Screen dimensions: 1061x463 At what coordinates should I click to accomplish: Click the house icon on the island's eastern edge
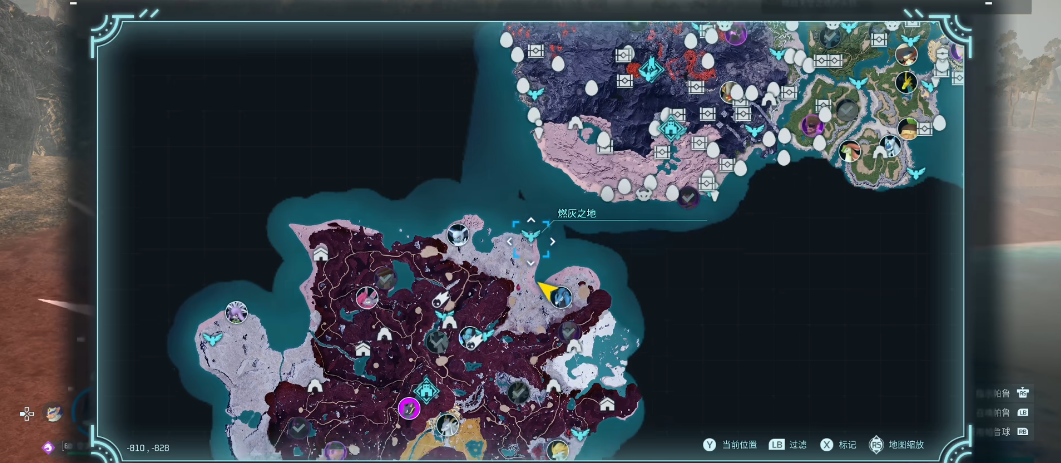point(607,404)
